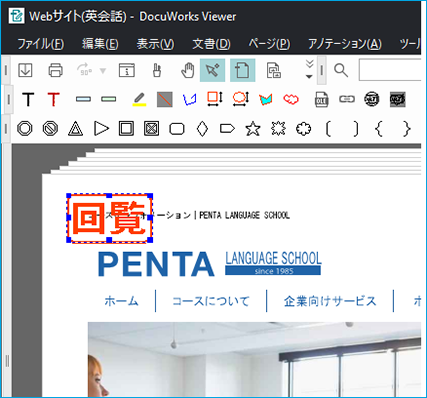Rotate page 90 degrees icon
427x398 pixels.
84,70
